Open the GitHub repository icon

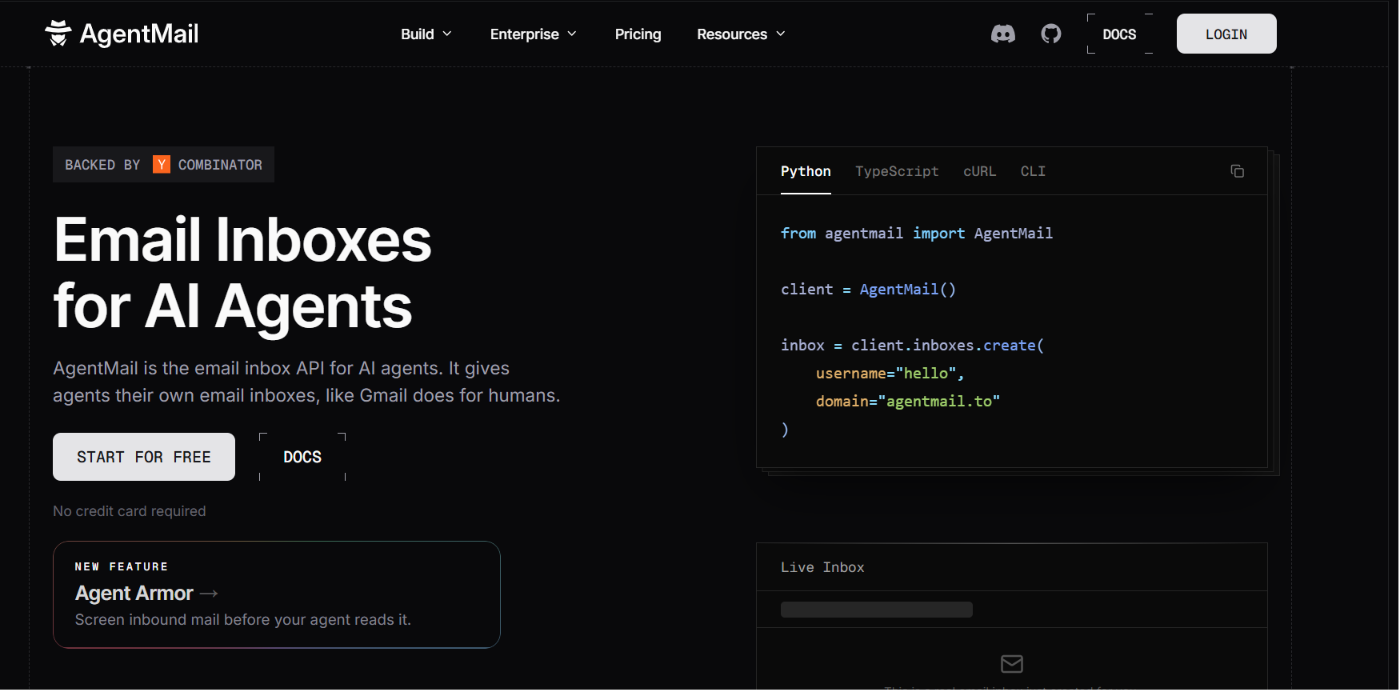(1051, 34)
